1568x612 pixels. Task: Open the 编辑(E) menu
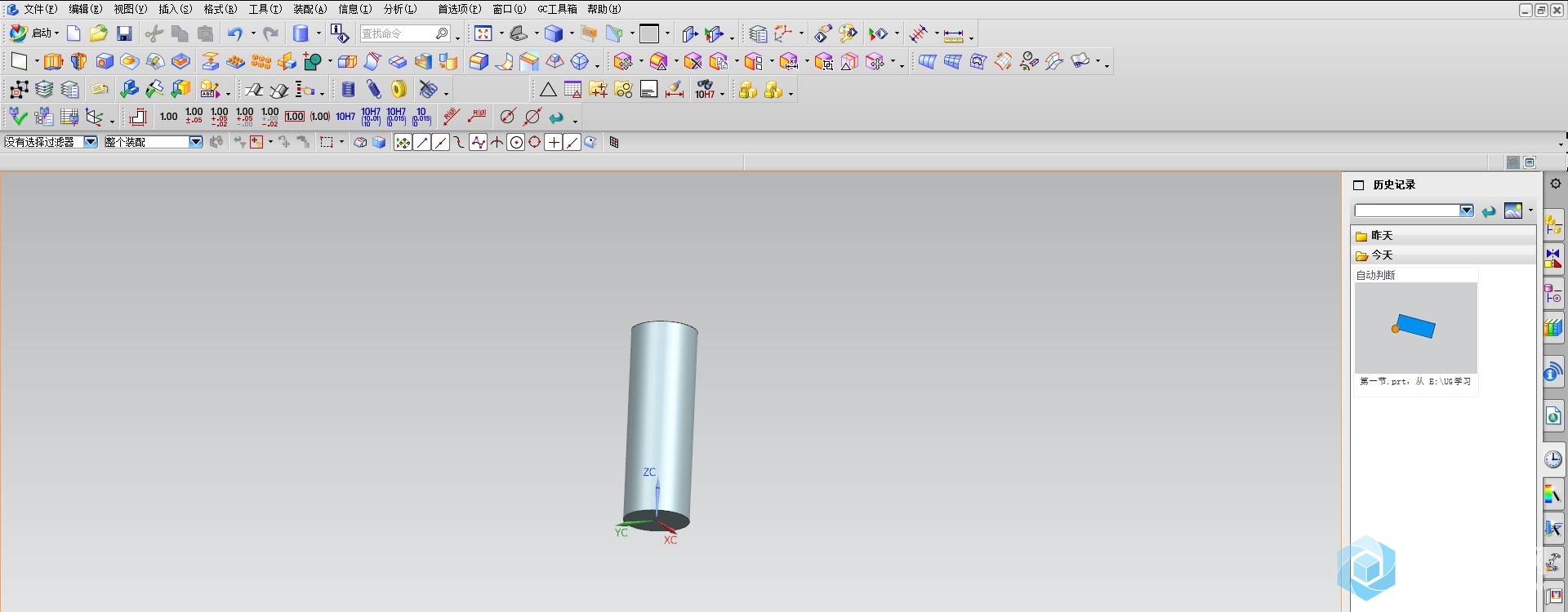click(85, 9)
